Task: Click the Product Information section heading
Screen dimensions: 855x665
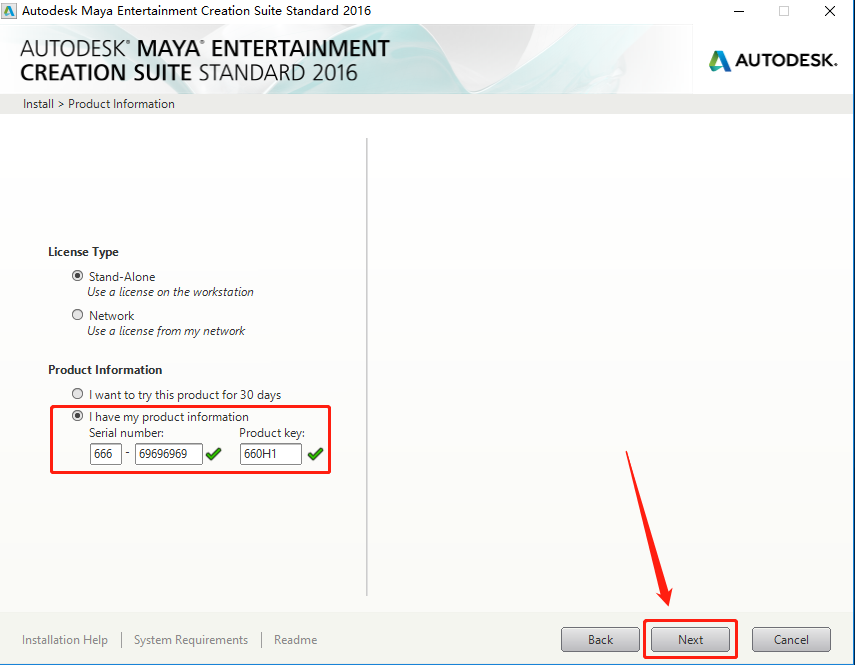Action: [x=105, y=370]
